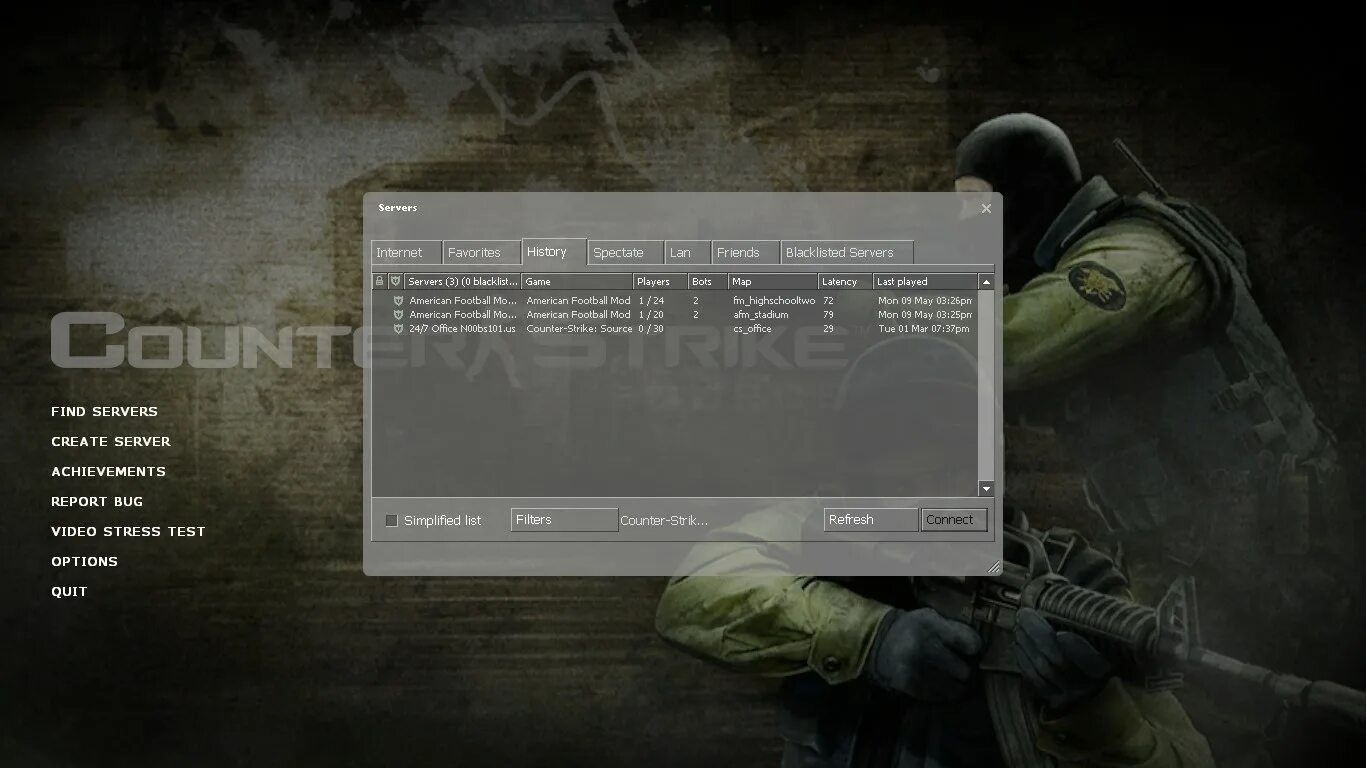Click the scrollbar up arrow in the server list
1366x768 pixels.
click(x=986, y=282)
